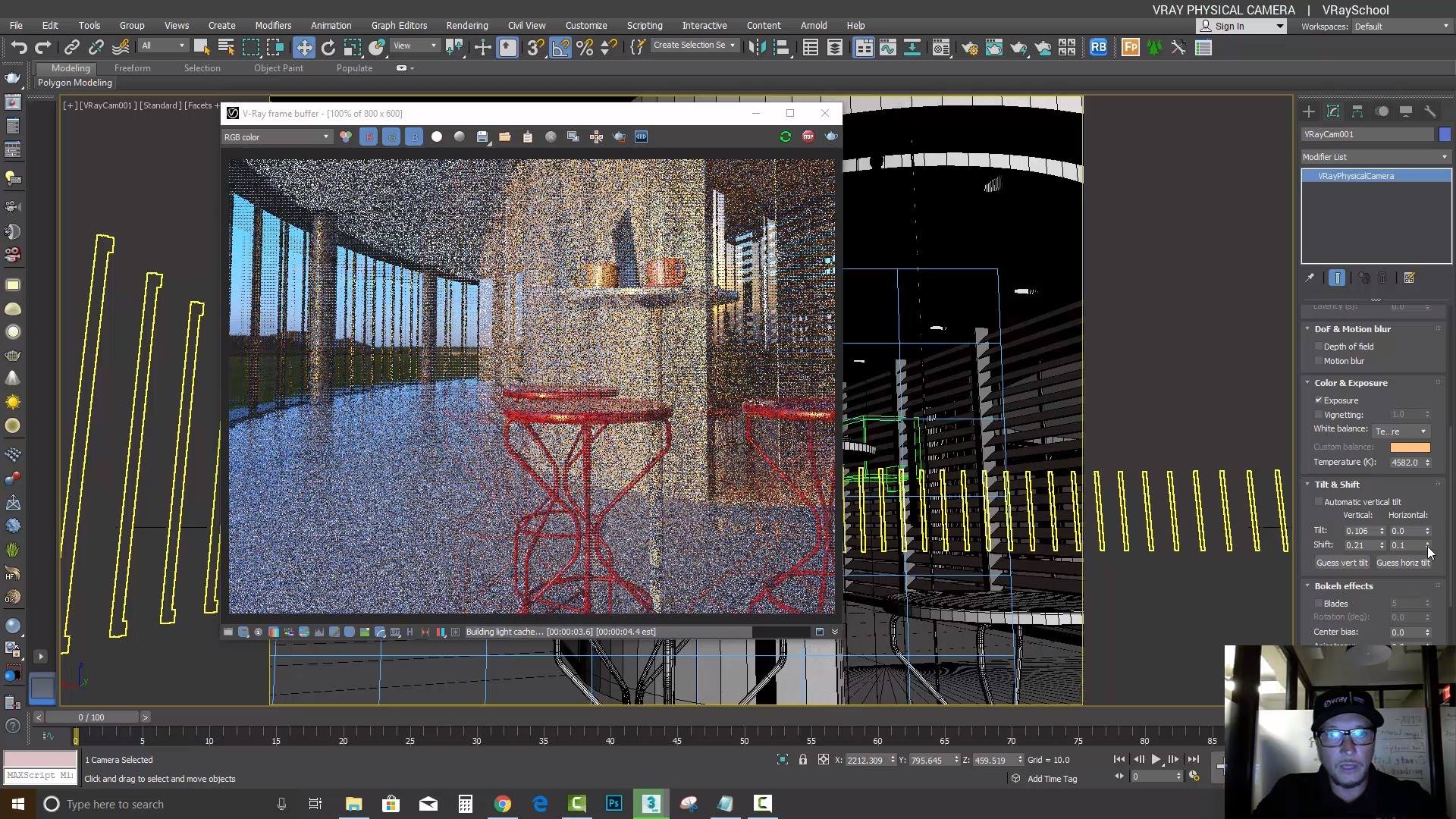Click the Custom balance color swatch
The image size is (1456, 819).
point(1410,447)
